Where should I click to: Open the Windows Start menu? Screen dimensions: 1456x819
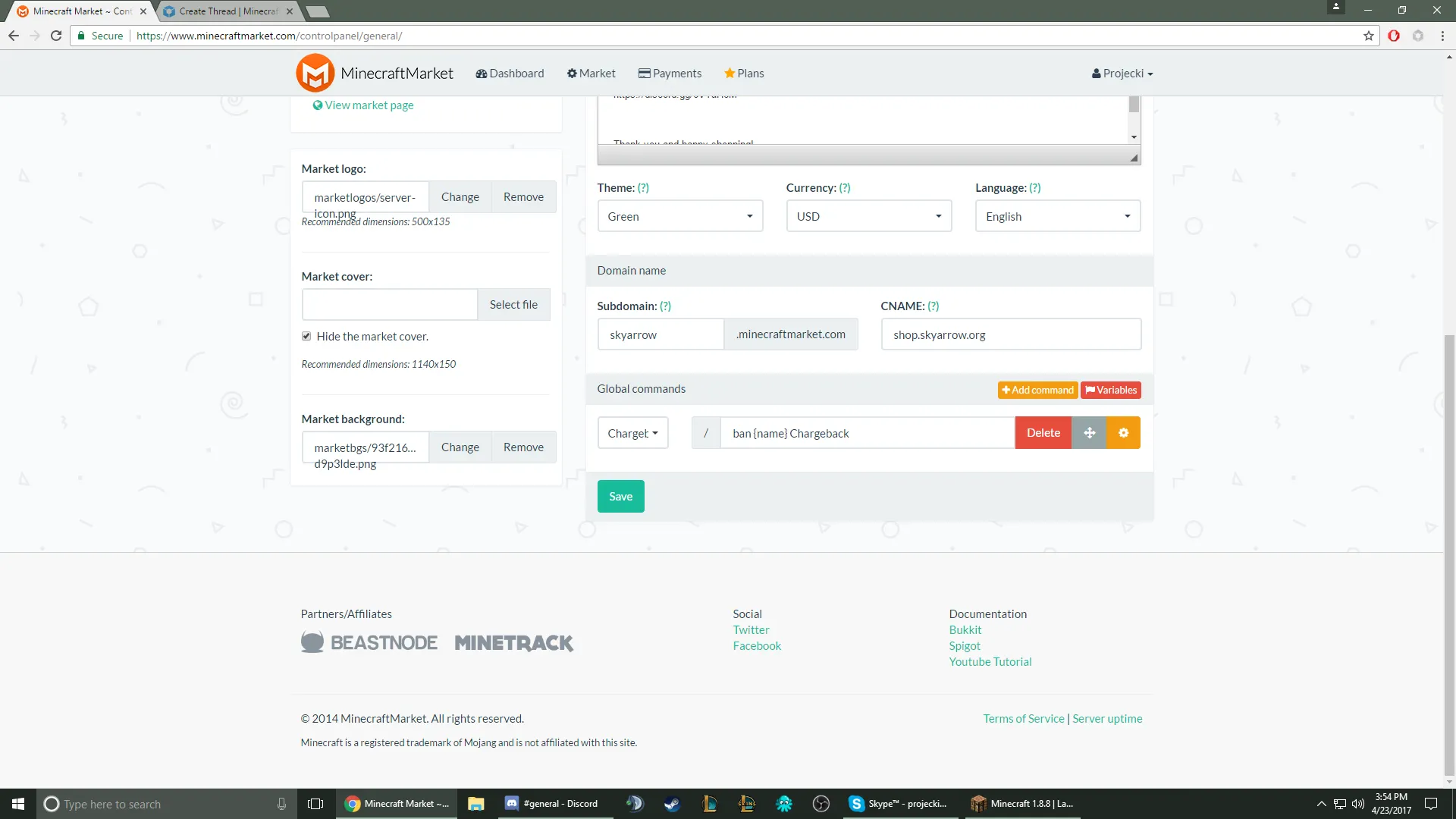[x=18, y=804]
